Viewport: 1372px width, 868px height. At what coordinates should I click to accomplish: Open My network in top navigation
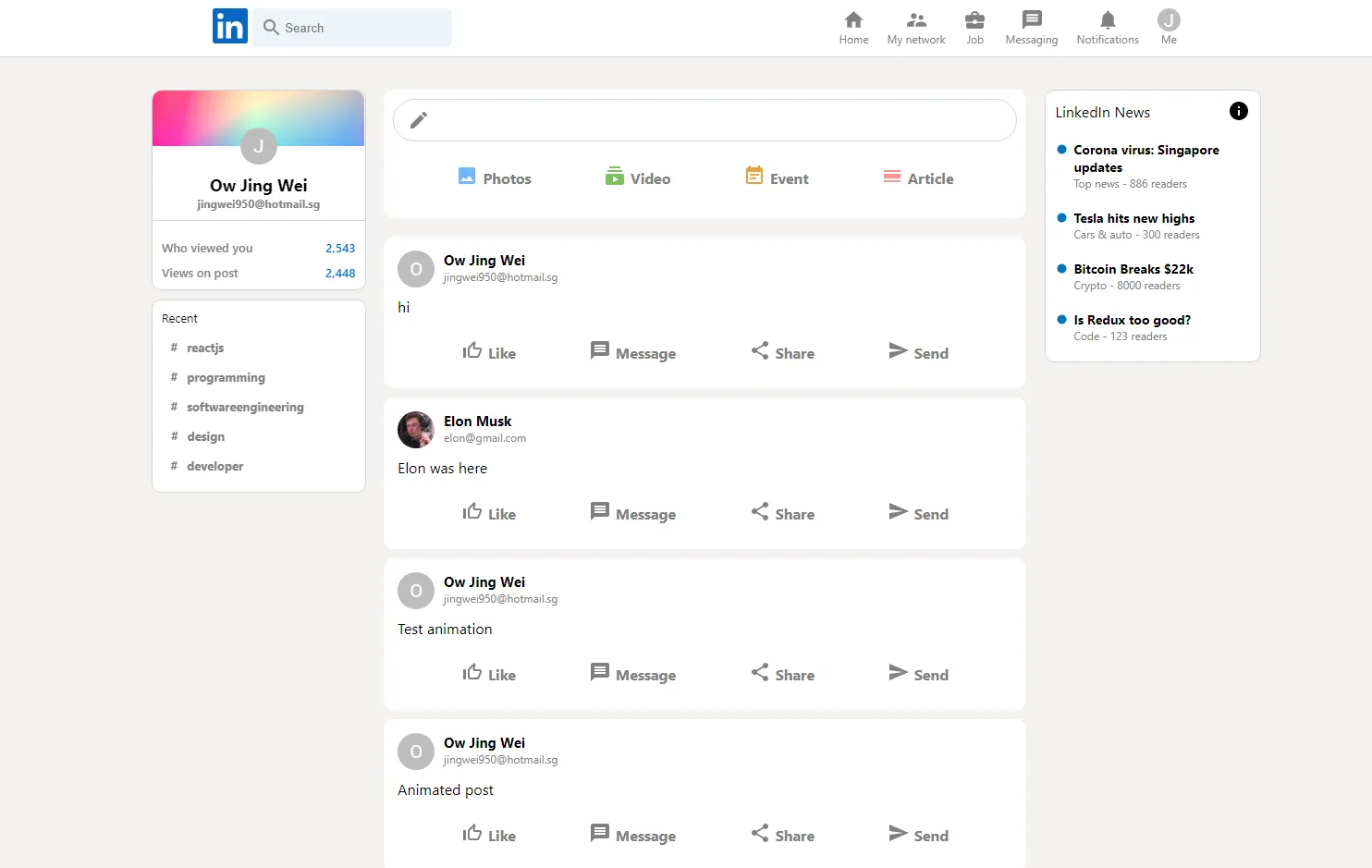[916, 28]
